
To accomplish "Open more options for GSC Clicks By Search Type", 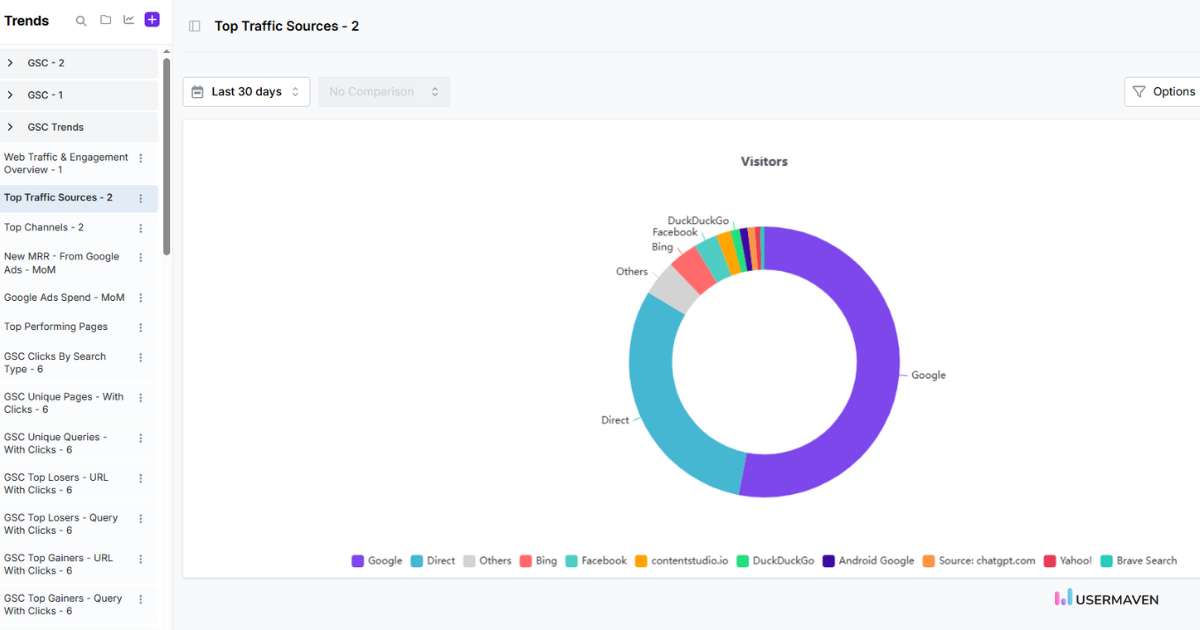I will point(141,358).
